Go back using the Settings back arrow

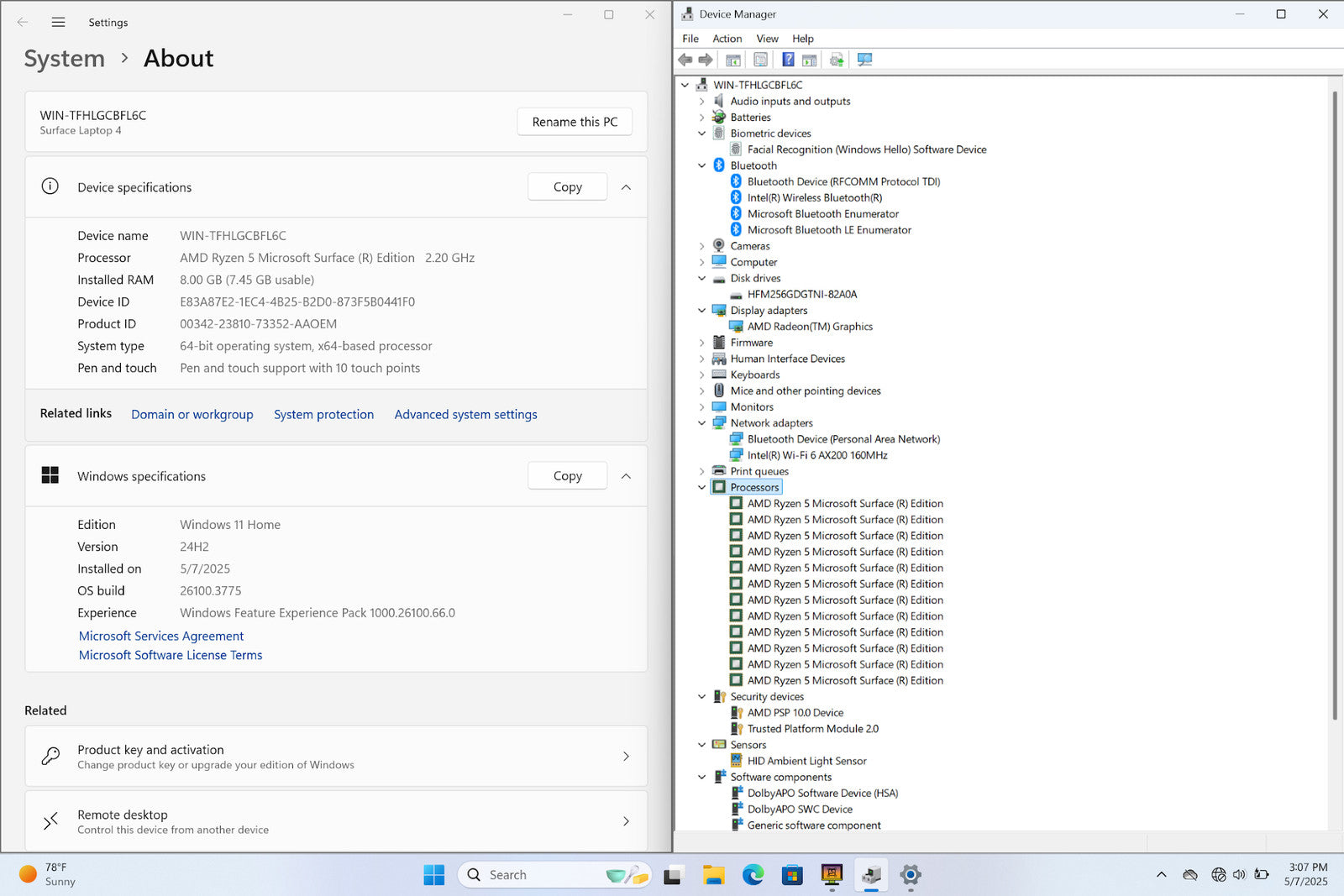tap(23, 23)
